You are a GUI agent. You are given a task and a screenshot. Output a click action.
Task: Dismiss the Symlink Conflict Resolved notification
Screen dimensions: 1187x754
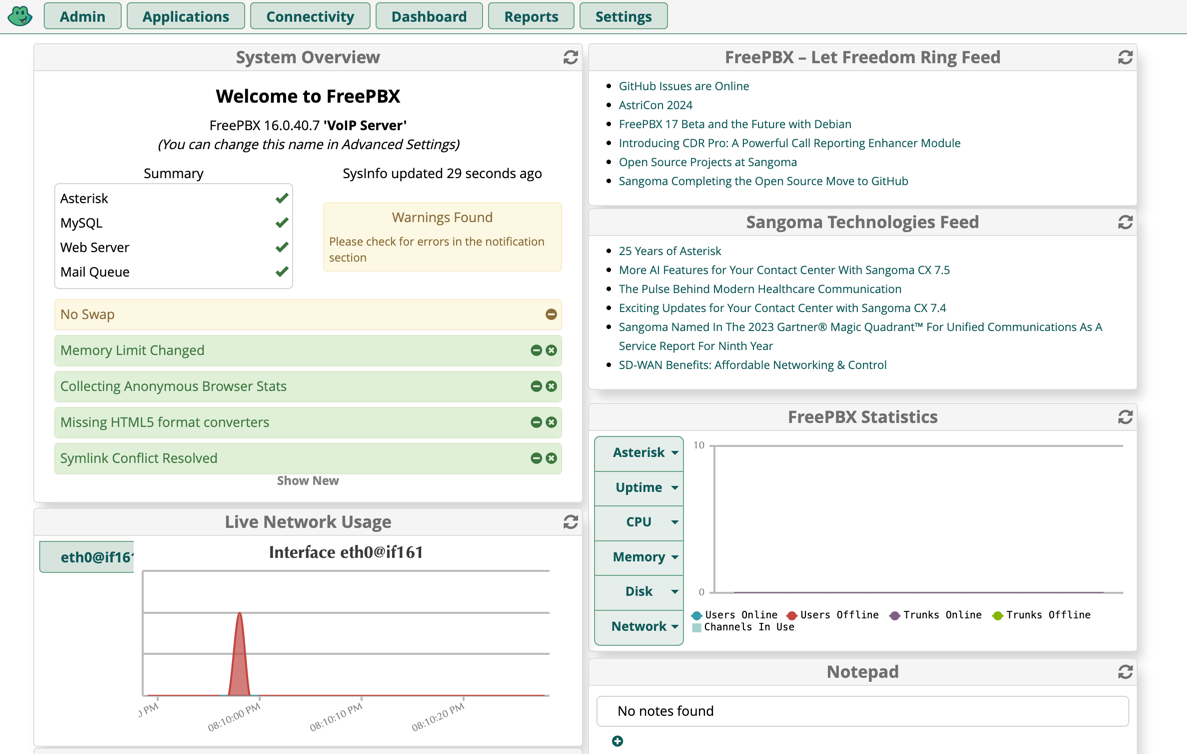(x=551, y=458)
